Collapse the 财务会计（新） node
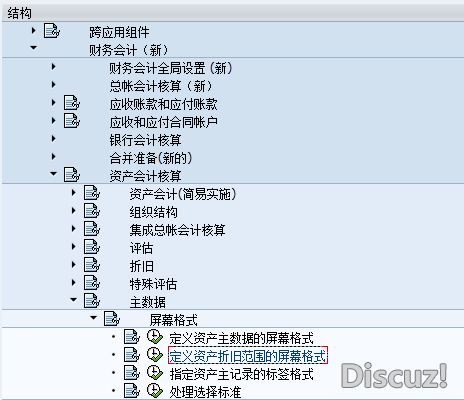 (33, 48)
